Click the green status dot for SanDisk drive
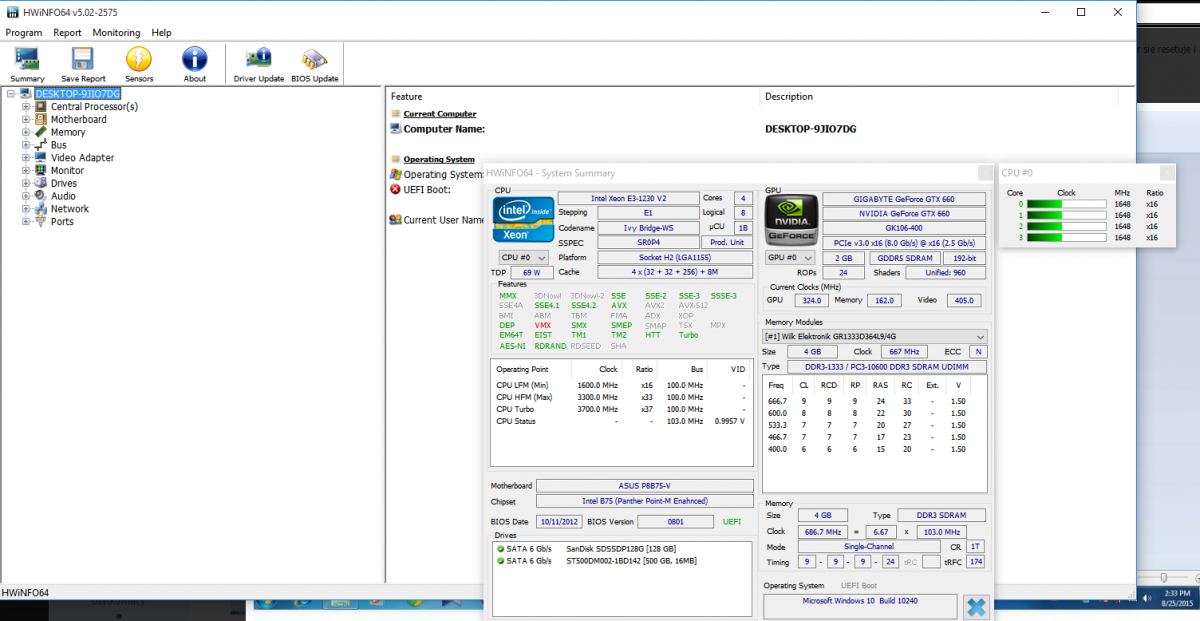 pyautogui.click(x=500, y=549)
